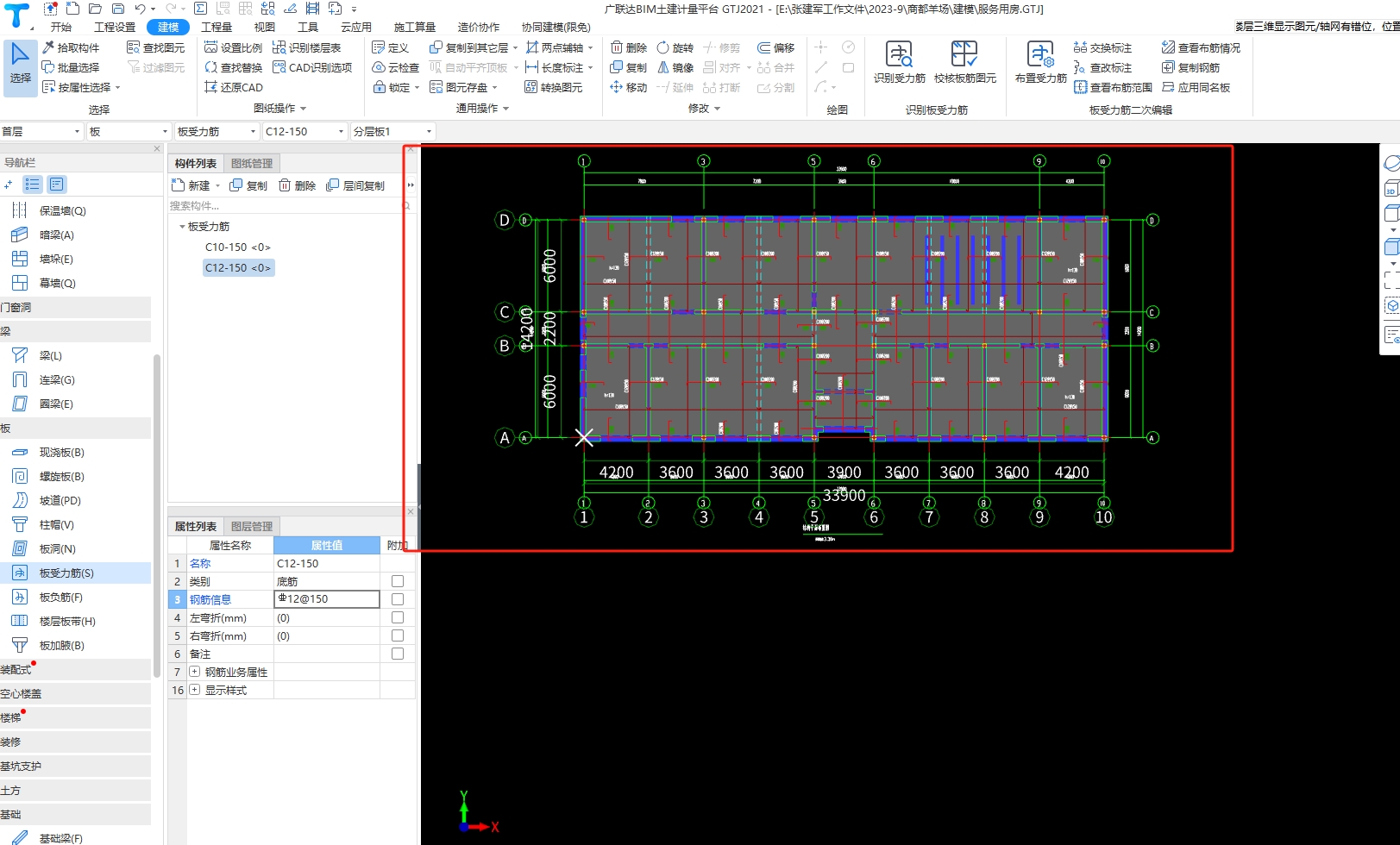Image resolution: width=1400 pixels, height=845 pixels.
Task: Click 查看布筋范围 rebar range tool
Action: [1114, 87]
